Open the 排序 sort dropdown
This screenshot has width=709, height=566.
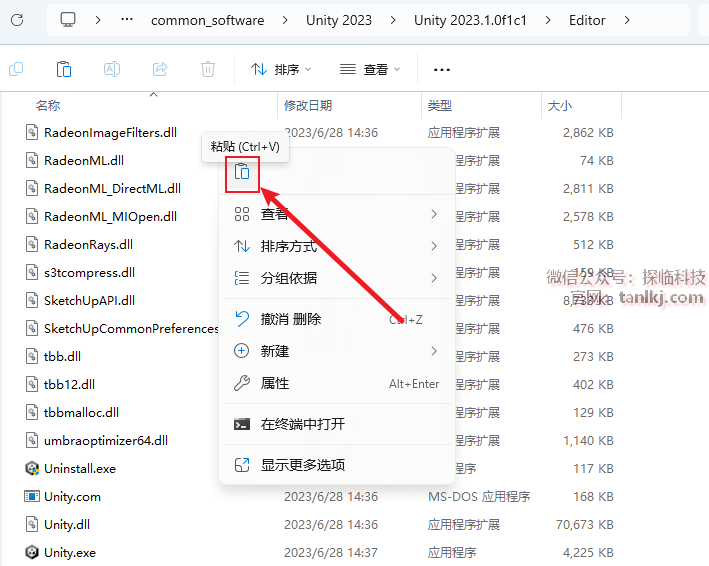coord(281,70)
